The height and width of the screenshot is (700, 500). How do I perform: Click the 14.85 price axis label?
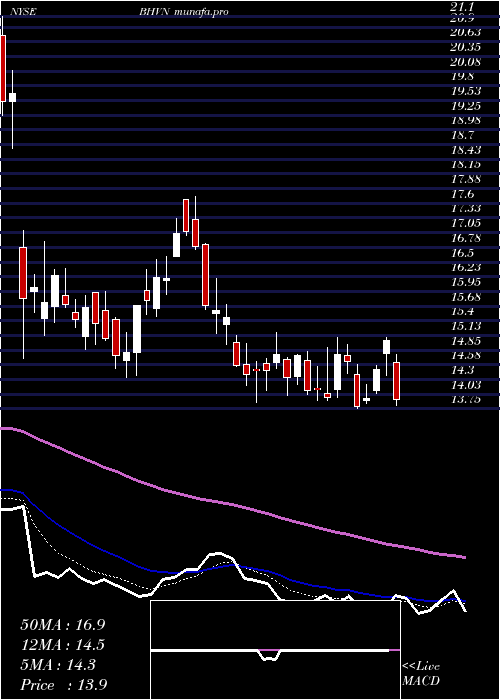[x=466, y=341]
